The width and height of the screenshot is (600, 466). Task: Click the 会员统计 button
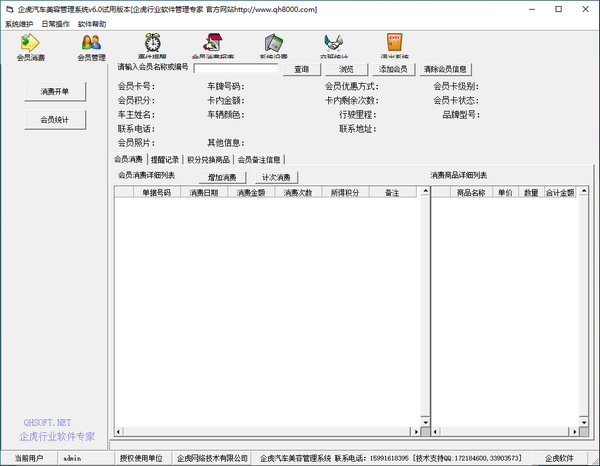click(x=55, y=120)
